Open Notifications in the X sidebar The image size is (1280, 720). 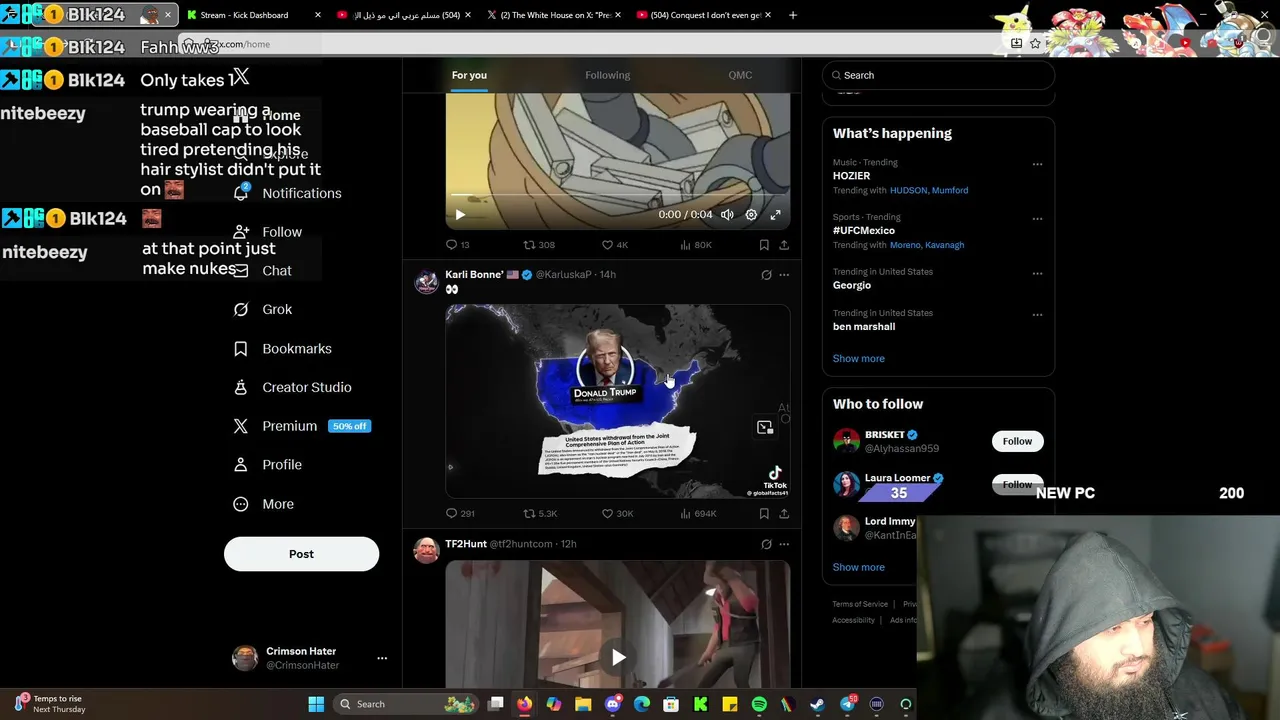(287, 193)
